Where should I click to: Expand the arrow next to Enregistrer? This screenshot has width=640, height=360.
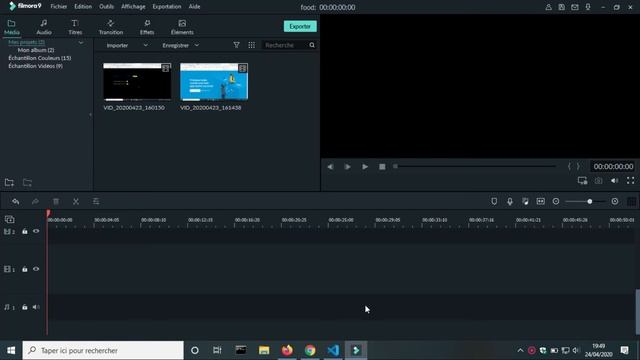point(197,45)
